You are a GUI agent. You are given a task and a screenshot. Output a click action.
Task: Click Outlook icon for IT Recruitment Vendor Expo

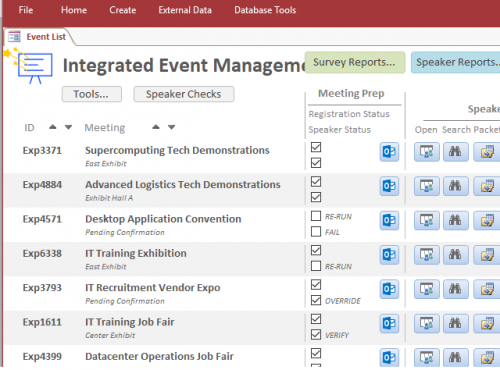click(x=389, y=289)
